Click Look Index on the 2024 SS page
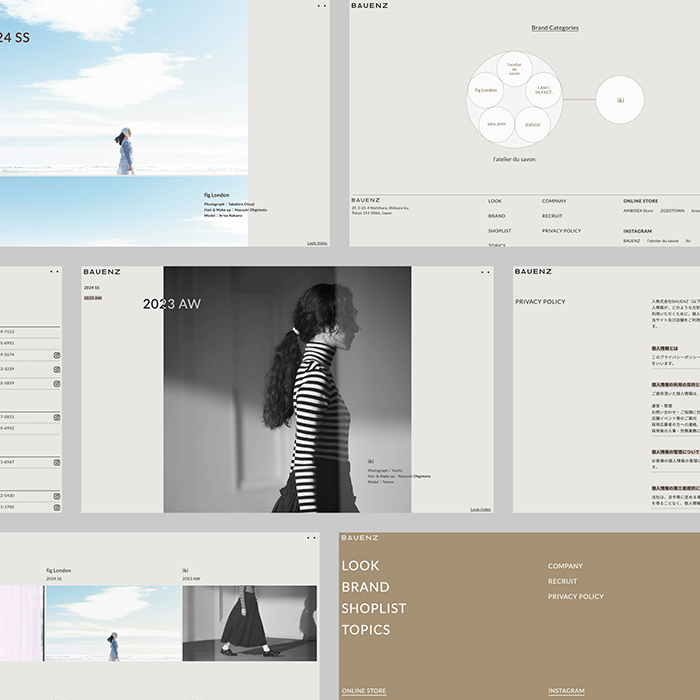The width and height of the screenshot is (700, 700). coord(317,243)
